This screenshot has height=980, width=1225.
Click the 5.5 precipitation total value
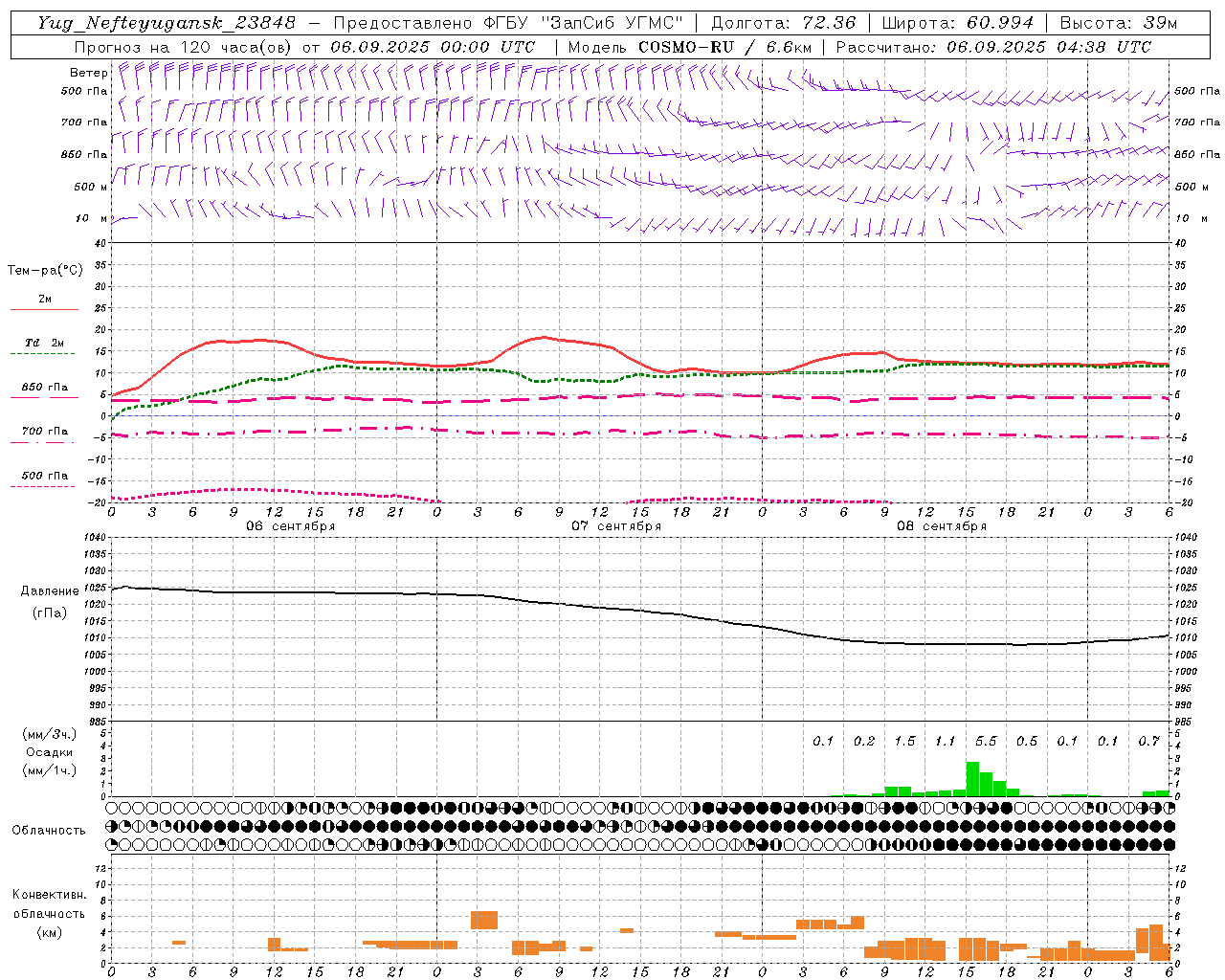pos(986,742)
